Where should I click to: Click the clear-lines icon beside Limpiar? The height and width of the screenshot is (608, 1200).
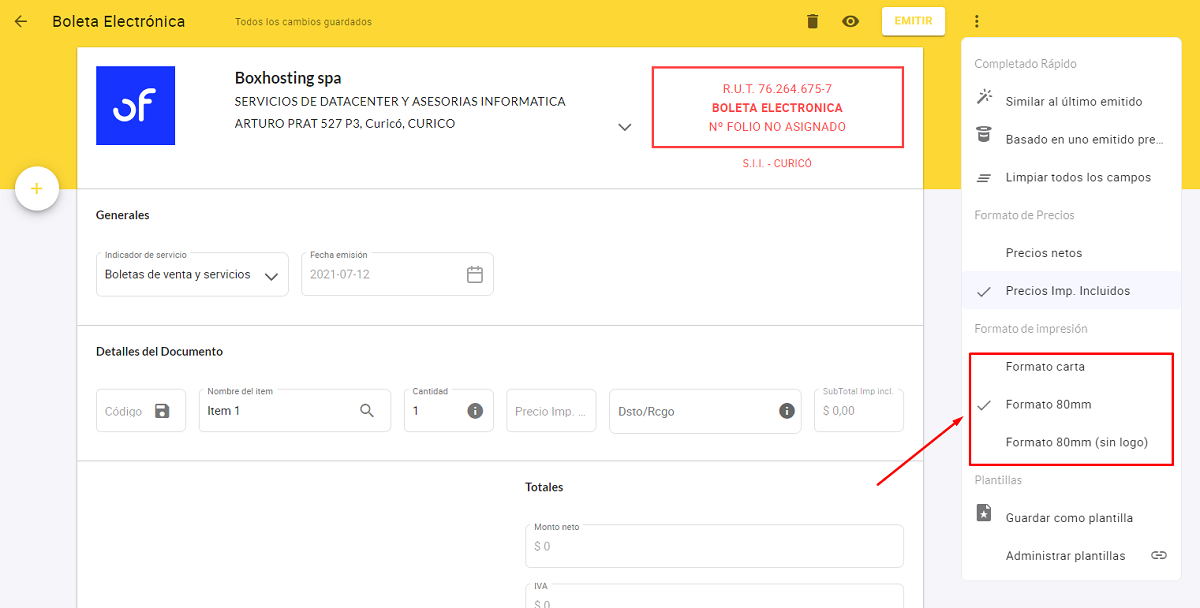click(984, 177)
